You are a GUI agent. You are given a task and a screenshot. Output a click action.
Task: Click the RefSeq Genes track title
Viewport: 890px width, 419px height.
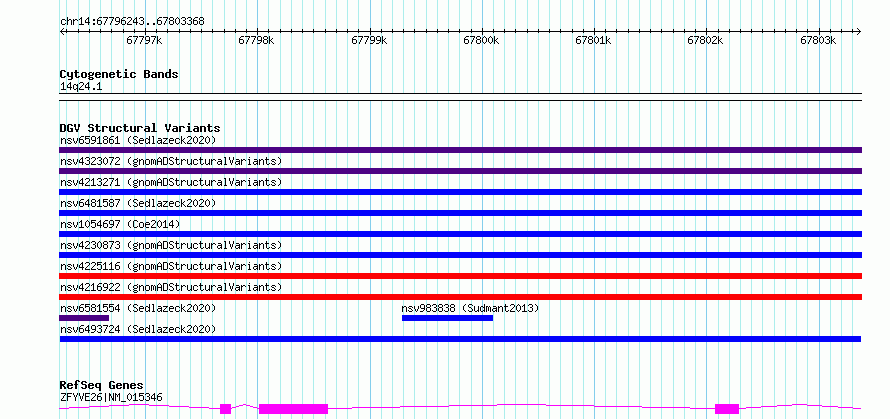102,386
